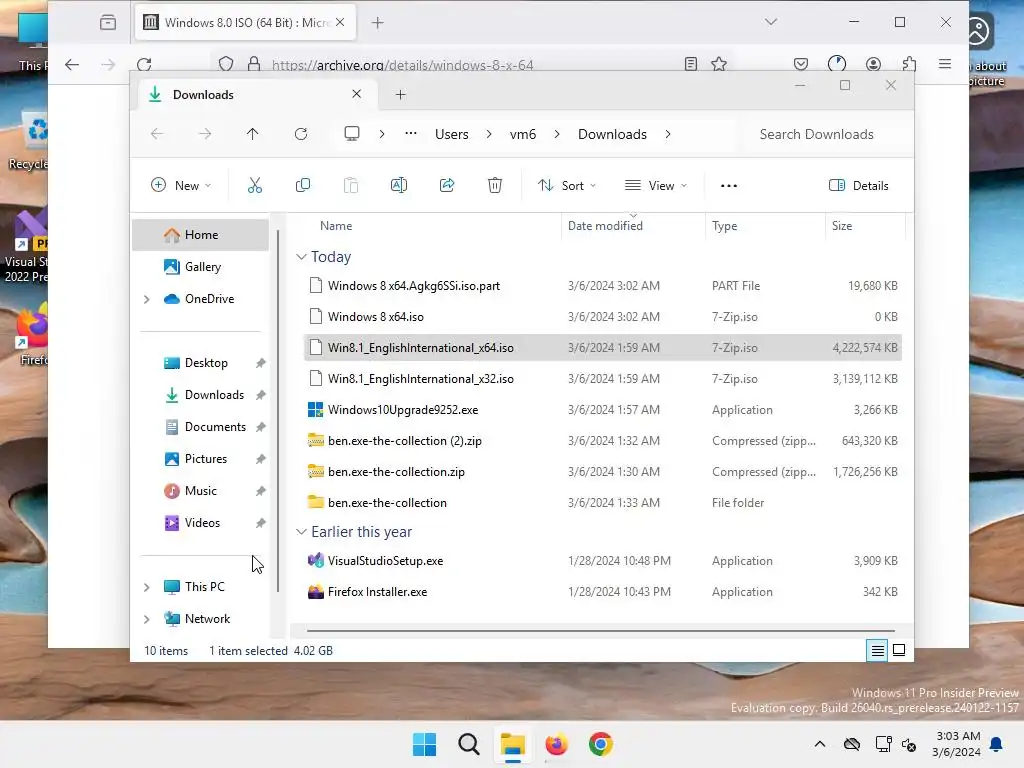Click Explorer back navigation arrow
Screen dimensions: 1024x768
pyautogui.click(x=157, y=134)
